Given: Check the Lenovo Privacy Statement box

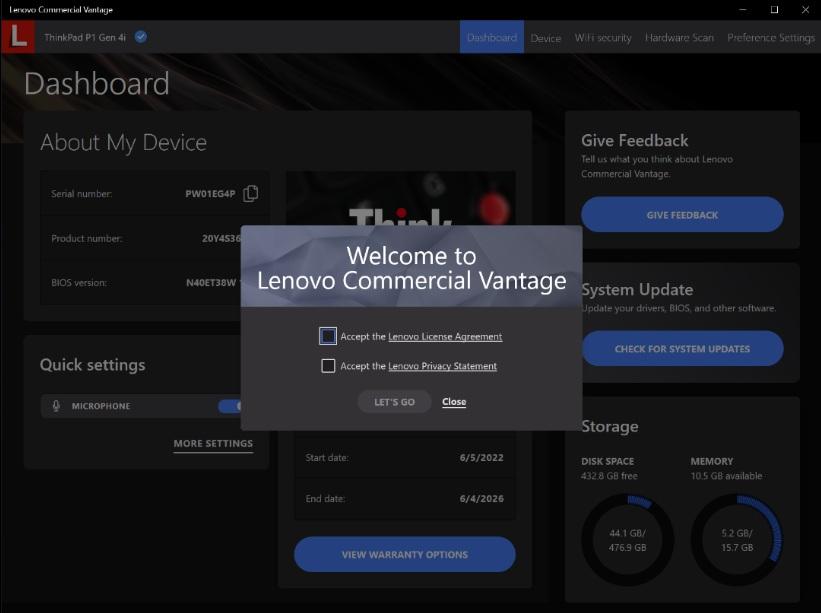Looking at the screenshot, I should 329,365.
